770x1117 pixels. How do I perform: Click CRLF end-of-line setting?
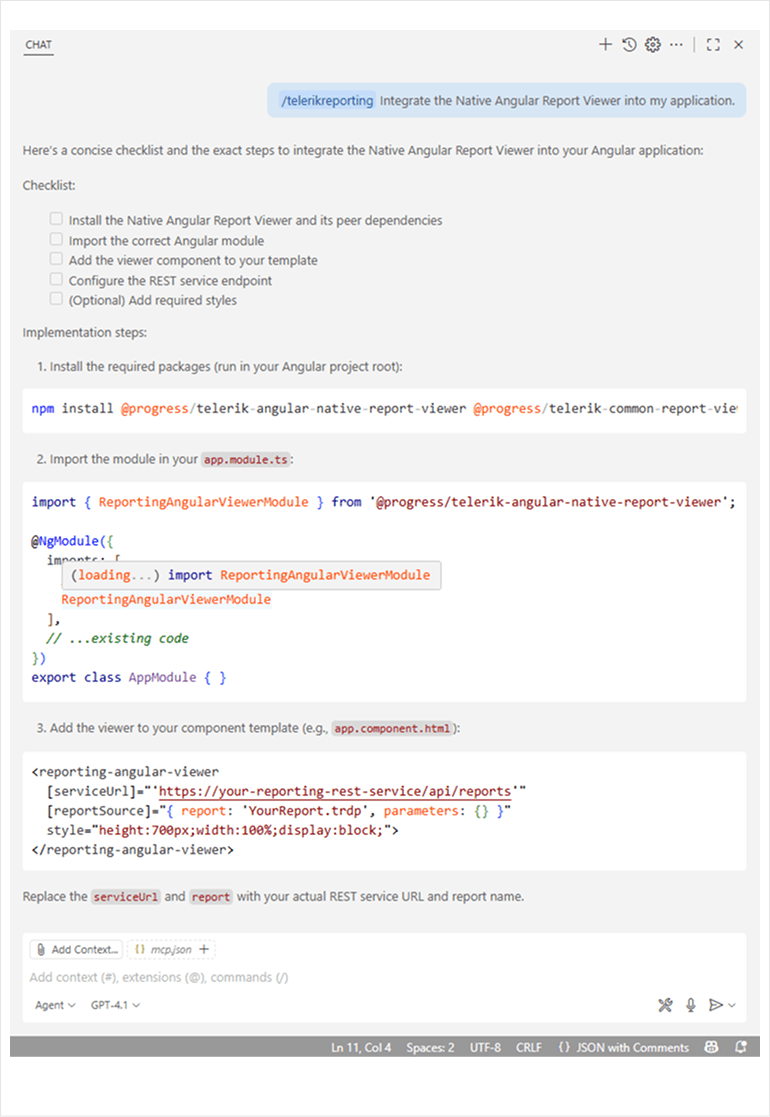click(x=529, y=1047)
